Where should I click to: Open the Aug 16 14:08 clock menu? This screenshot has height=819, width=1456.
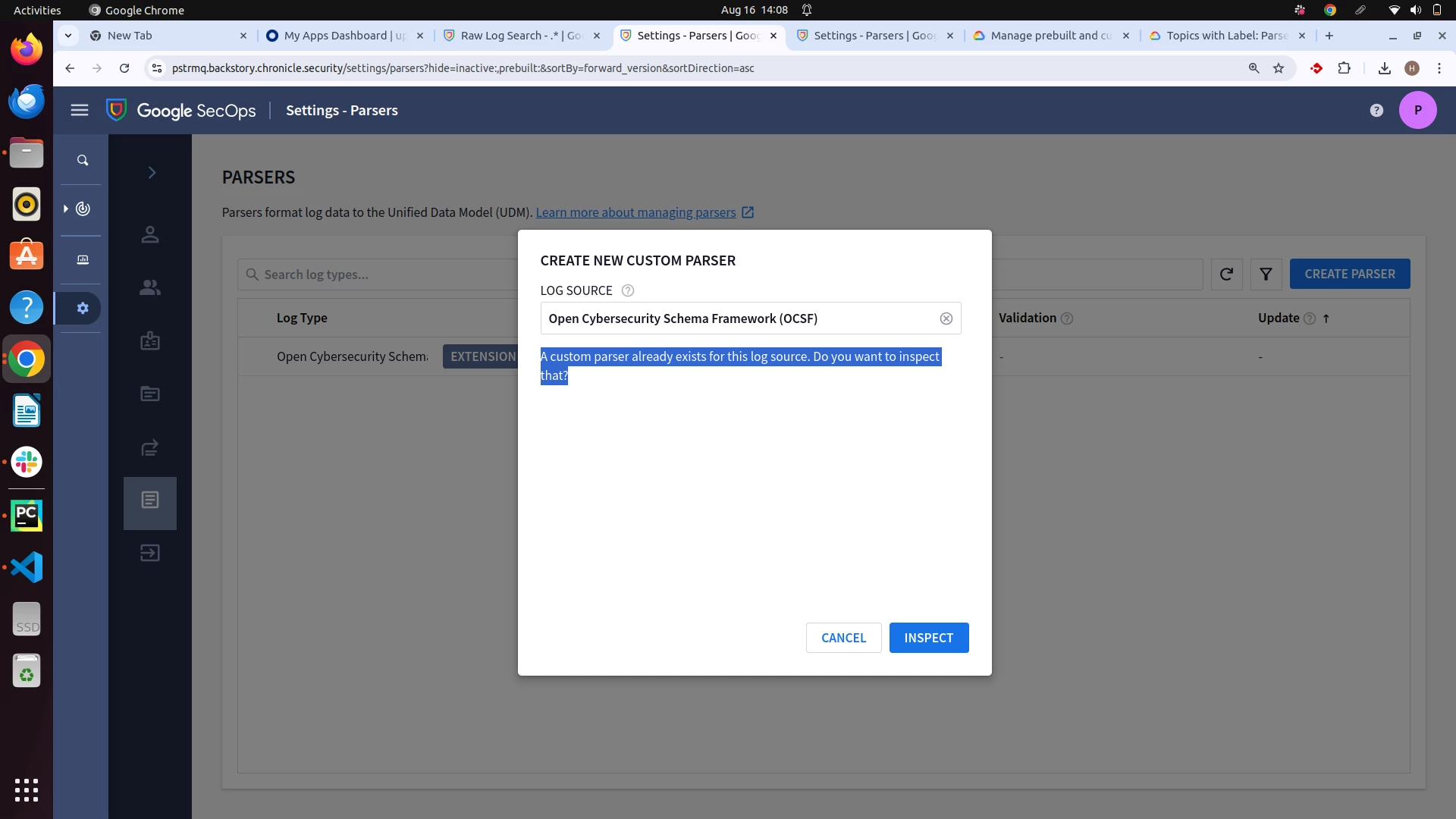tap(754, 10)
